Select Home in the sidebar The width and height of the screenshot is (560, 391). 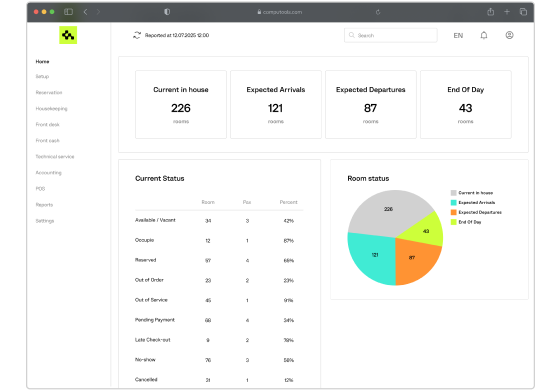click(x=42, y=61)
